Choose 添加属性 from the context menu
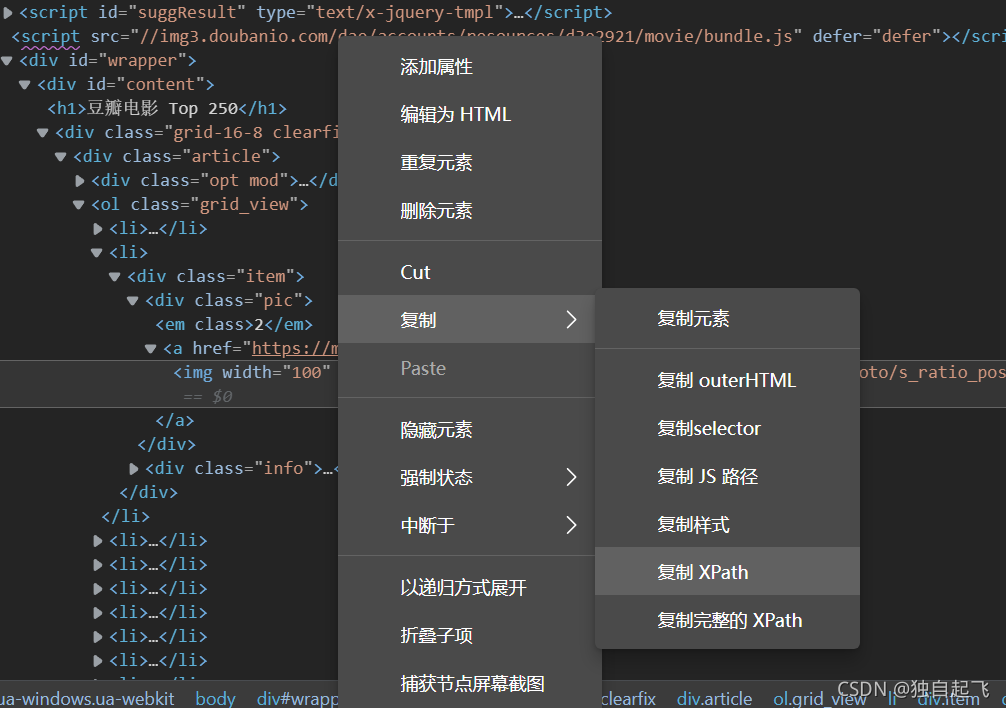The width and height of the screenshot is (1006, 708). coord(470,67)
